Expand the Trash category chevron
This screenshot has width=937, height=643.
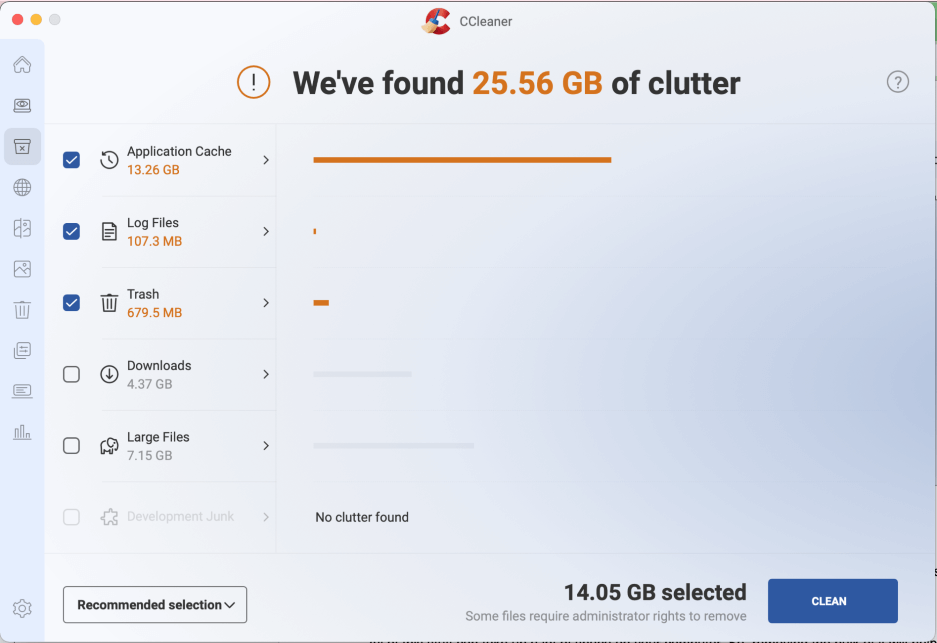(x=266, y=303)
